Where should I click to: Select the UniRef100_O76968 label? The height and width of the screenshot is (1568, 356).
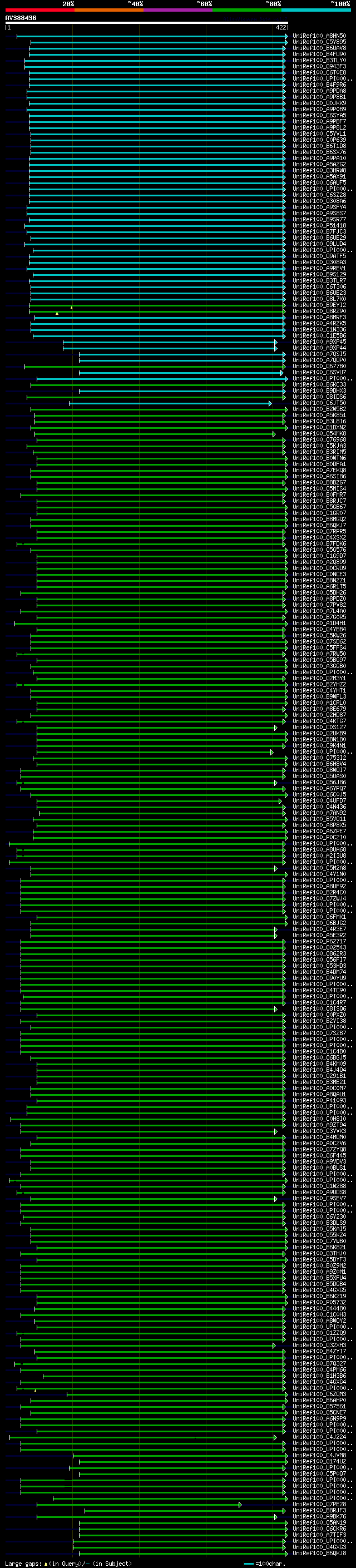pyautogui.click(x=319, y=439)
